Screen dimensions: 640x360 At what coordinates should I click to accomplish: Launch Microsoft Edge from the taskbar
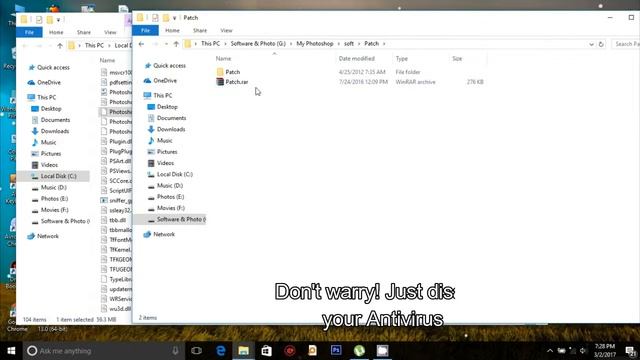point(220,351)
